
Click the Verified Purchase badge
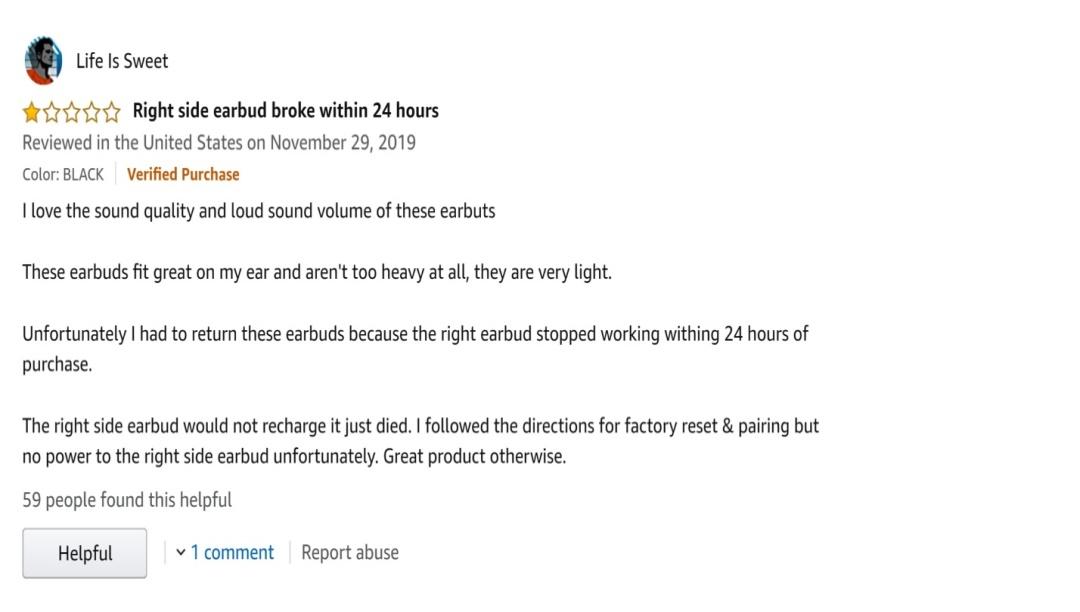[x=183, y=174]
